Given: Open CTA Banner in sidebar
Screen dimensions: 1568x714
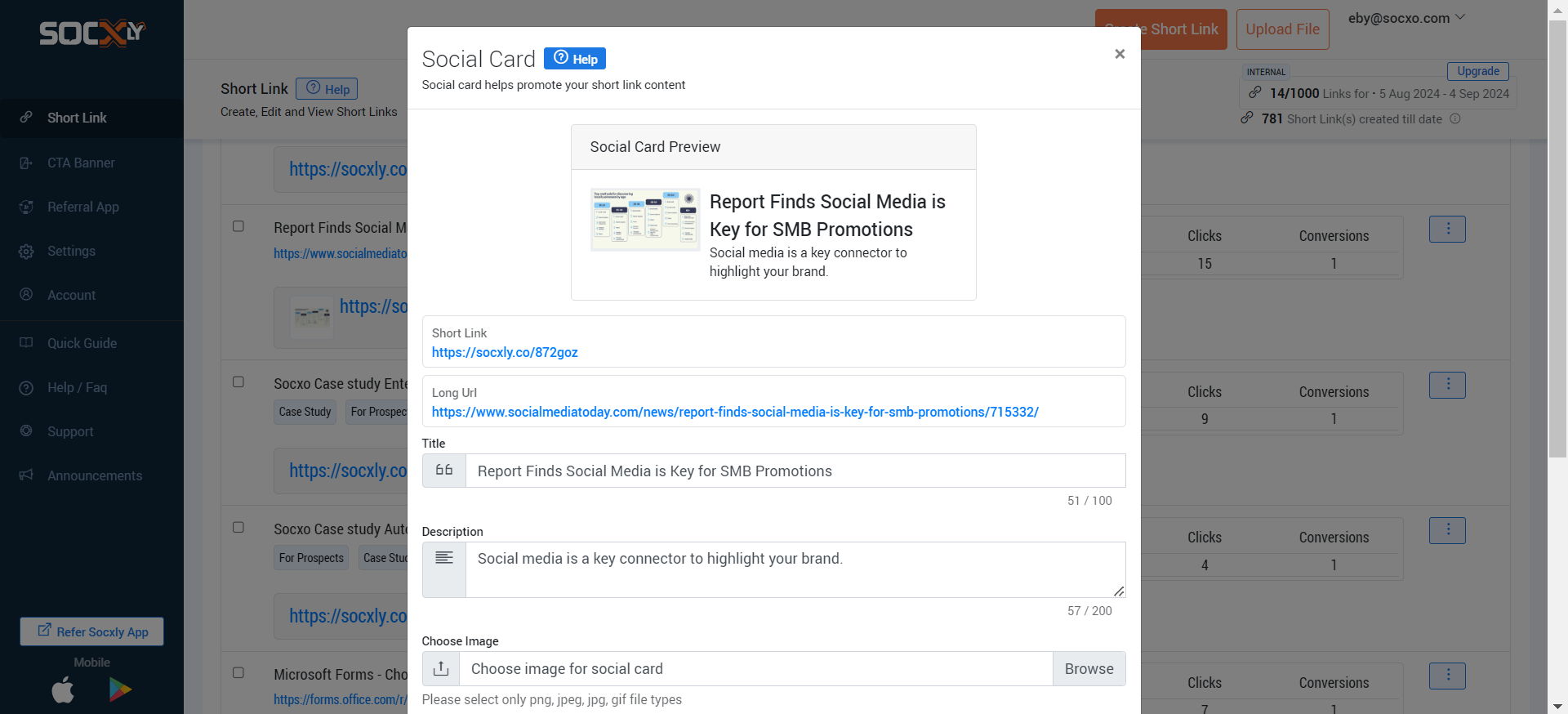Looking at the screenshot, I should pyautogui.click(x=81, y=163).
